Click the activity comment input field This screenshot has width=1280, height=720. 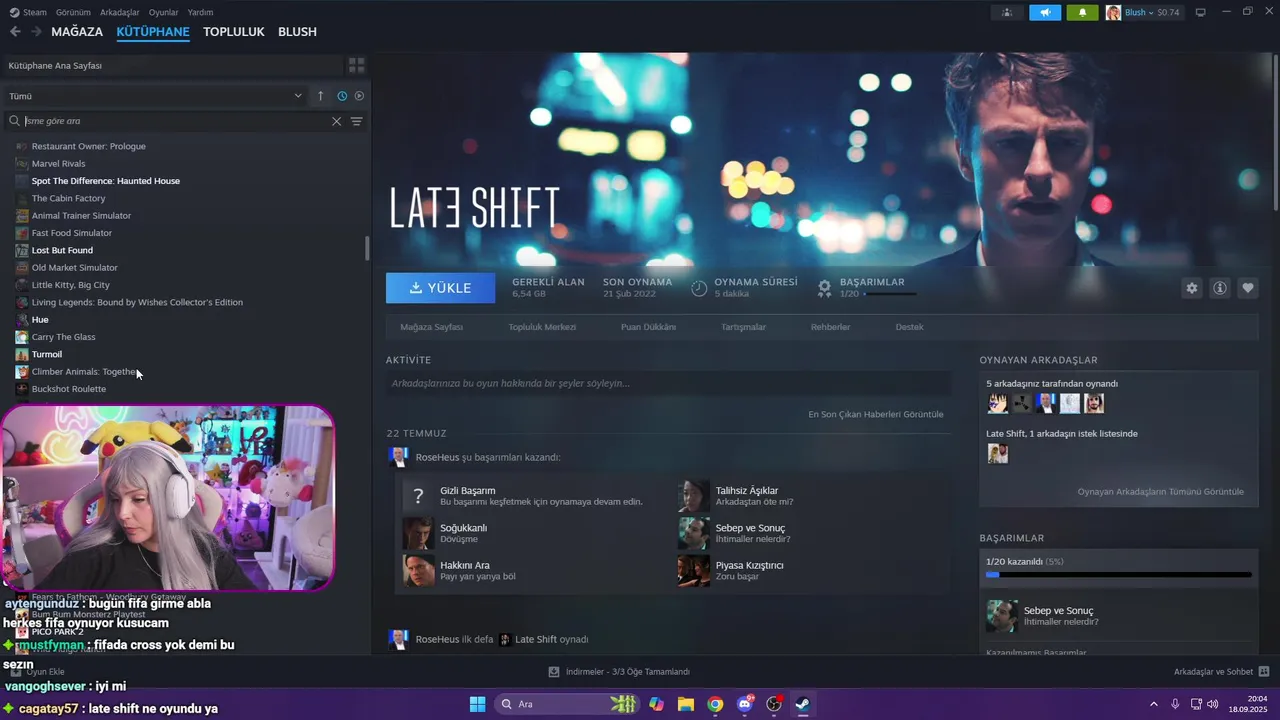668,383
